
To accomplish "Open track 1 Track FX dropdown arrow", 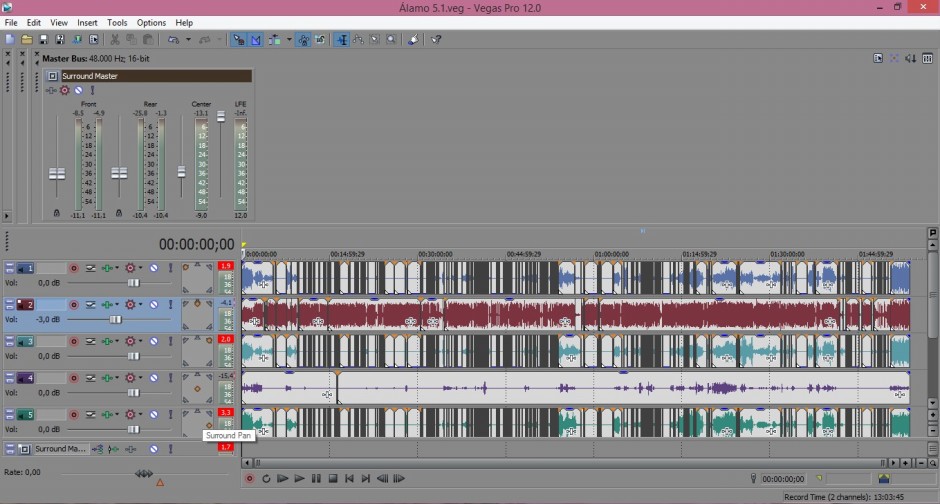I will 116,268.
